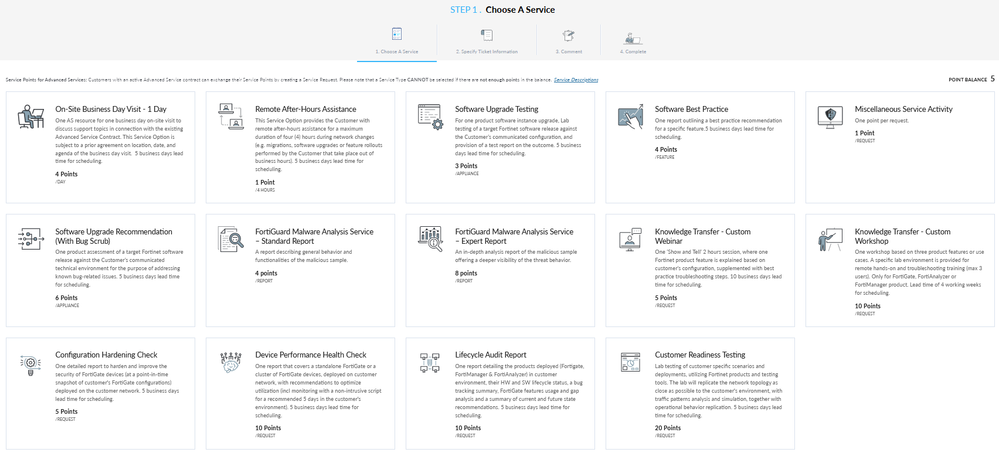Click '5 Points' on Configuration Hardening Check
This screenshot has width=999, height=453.
[66, 412]
